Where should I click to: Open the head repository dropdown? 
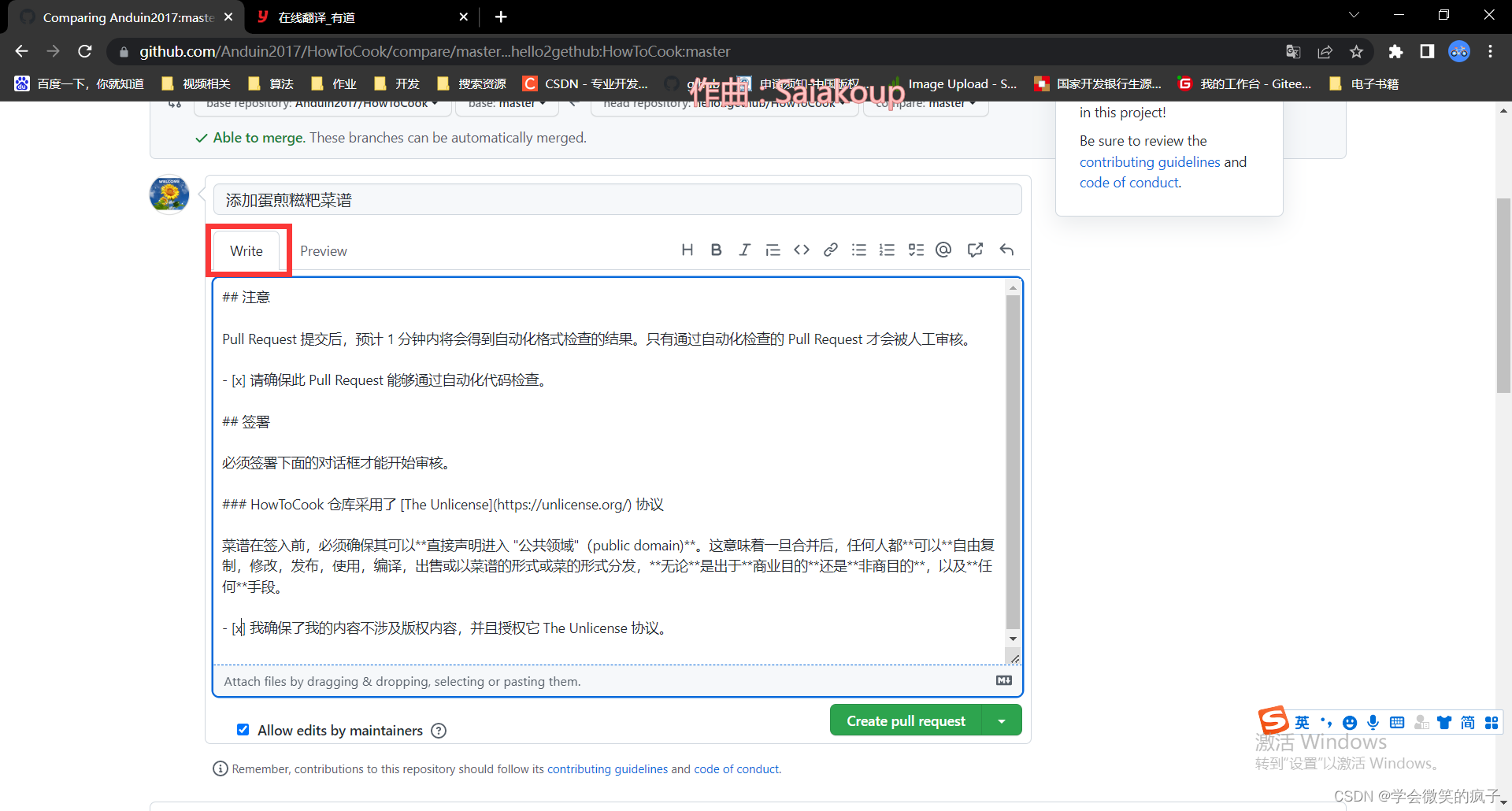pos(724,106)
